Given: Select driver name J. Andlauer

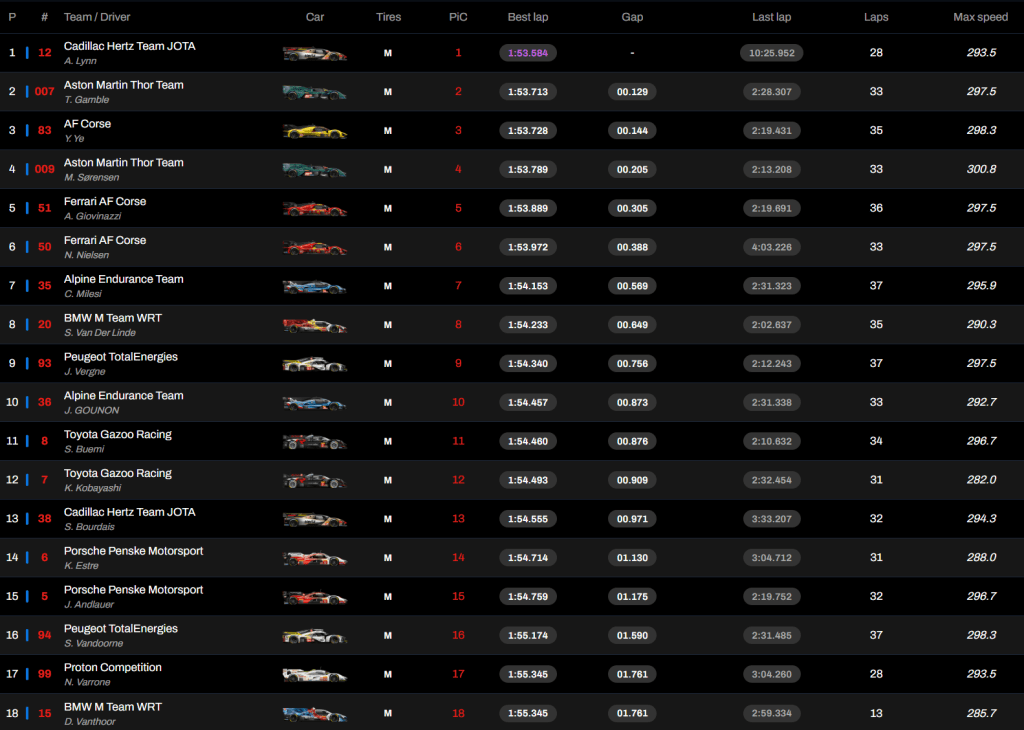Looking at the screenshot, I should pyautogui.click(x=89, y=605).
